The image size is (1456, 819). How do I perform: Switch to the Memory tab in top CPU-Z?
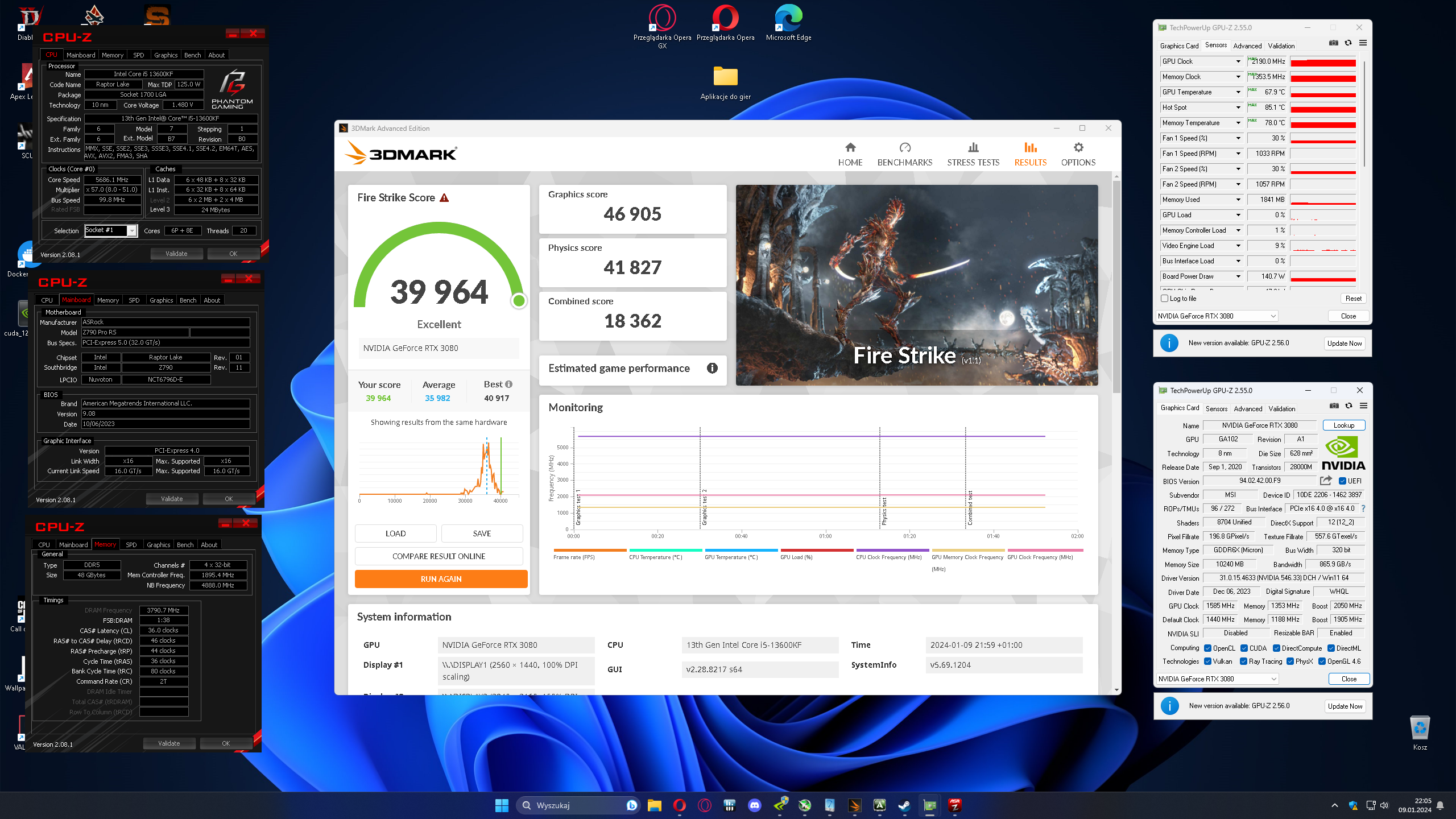tap(113, 55)
